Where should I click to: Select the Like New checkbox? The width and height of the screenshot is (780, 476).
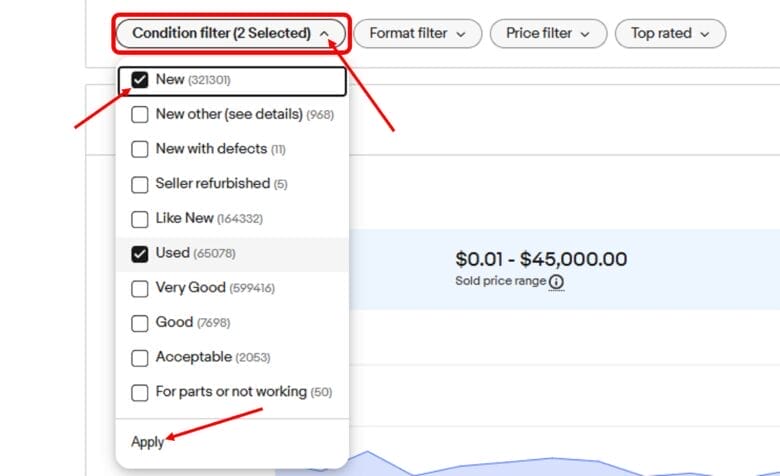[x=140, y=219]
